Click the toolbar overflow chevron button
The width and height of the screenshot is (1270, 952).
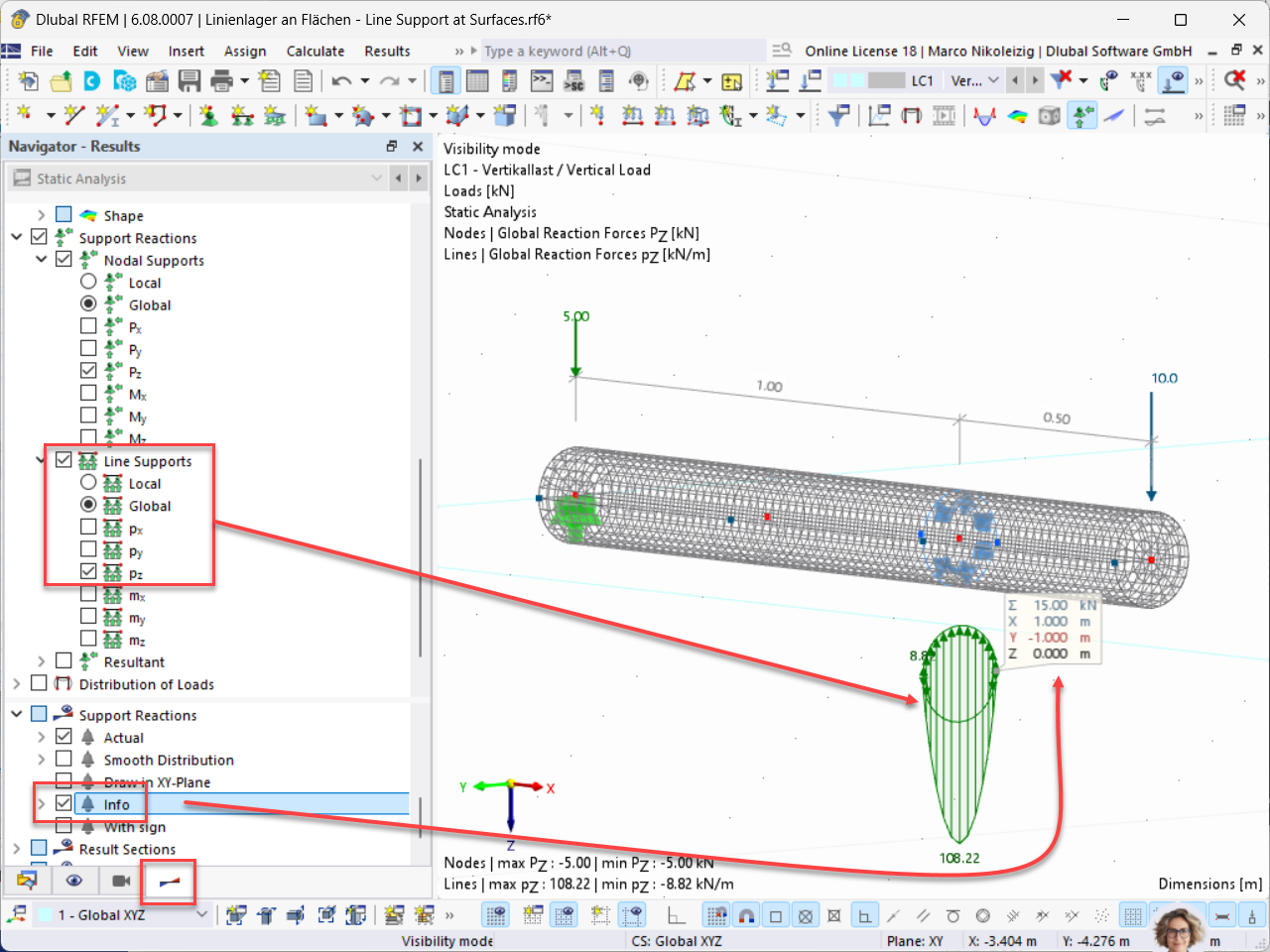pos(1201,81)
